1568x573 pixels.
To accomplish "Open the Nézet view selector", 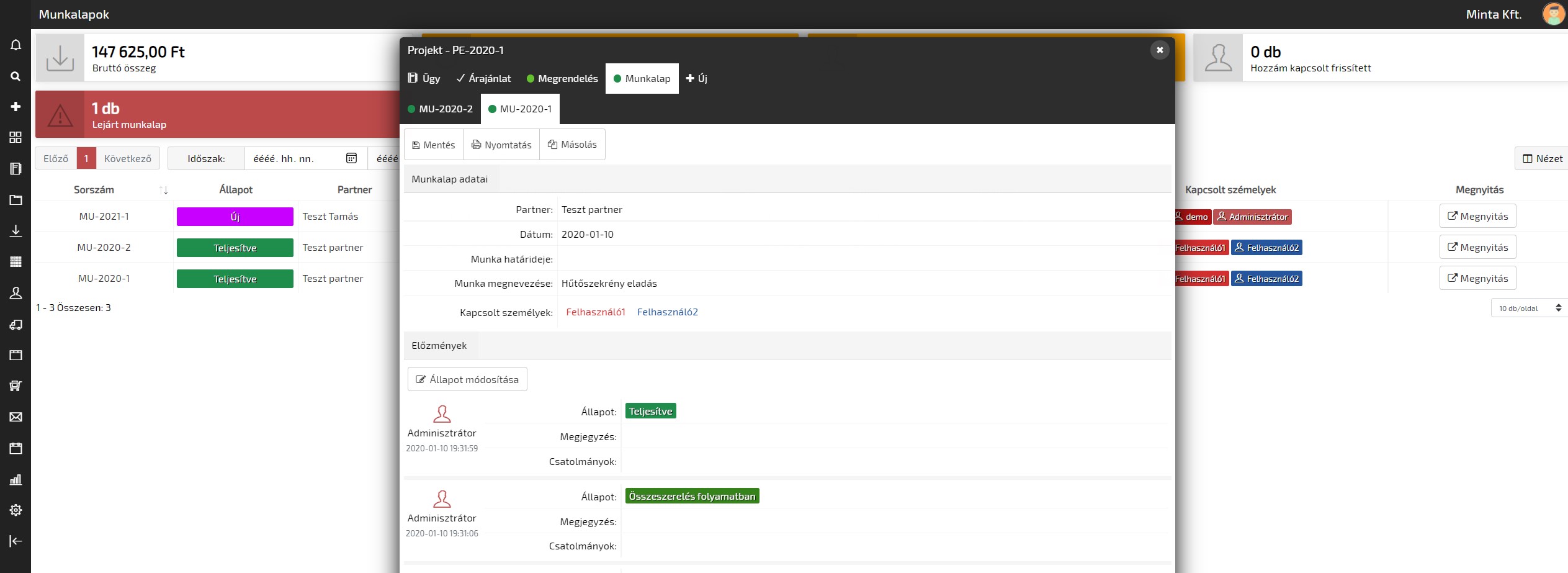I will 1542,158.
